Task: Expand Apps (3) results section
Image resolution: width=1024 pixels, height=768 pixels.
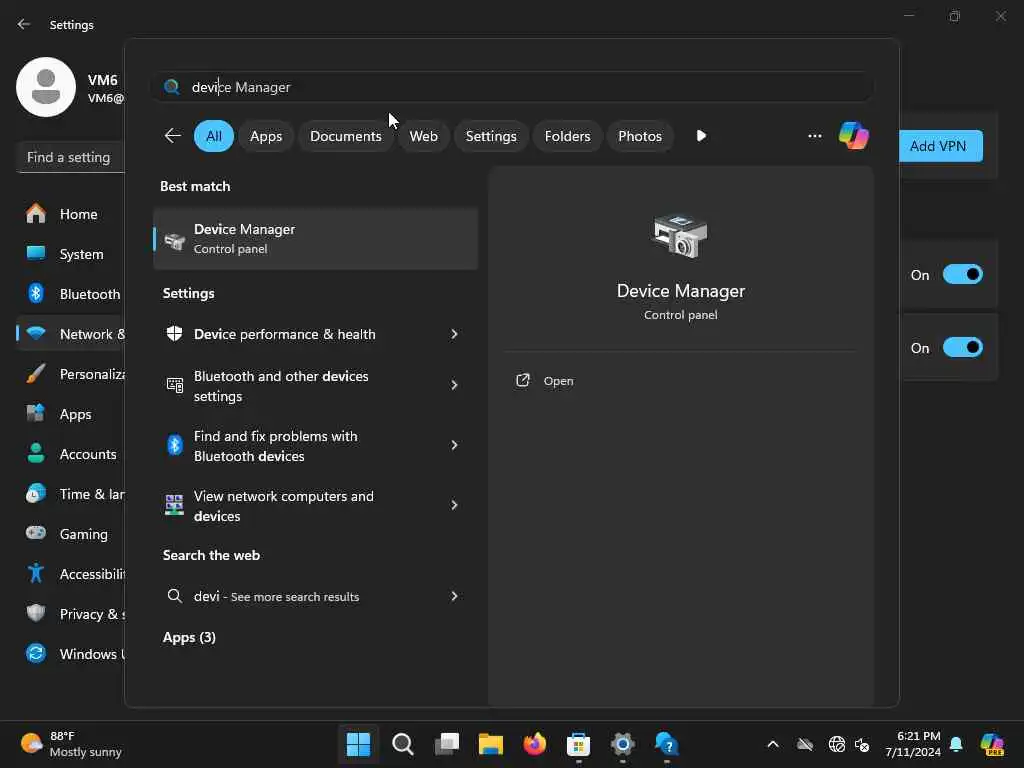Action: click(x=189, y=637)
